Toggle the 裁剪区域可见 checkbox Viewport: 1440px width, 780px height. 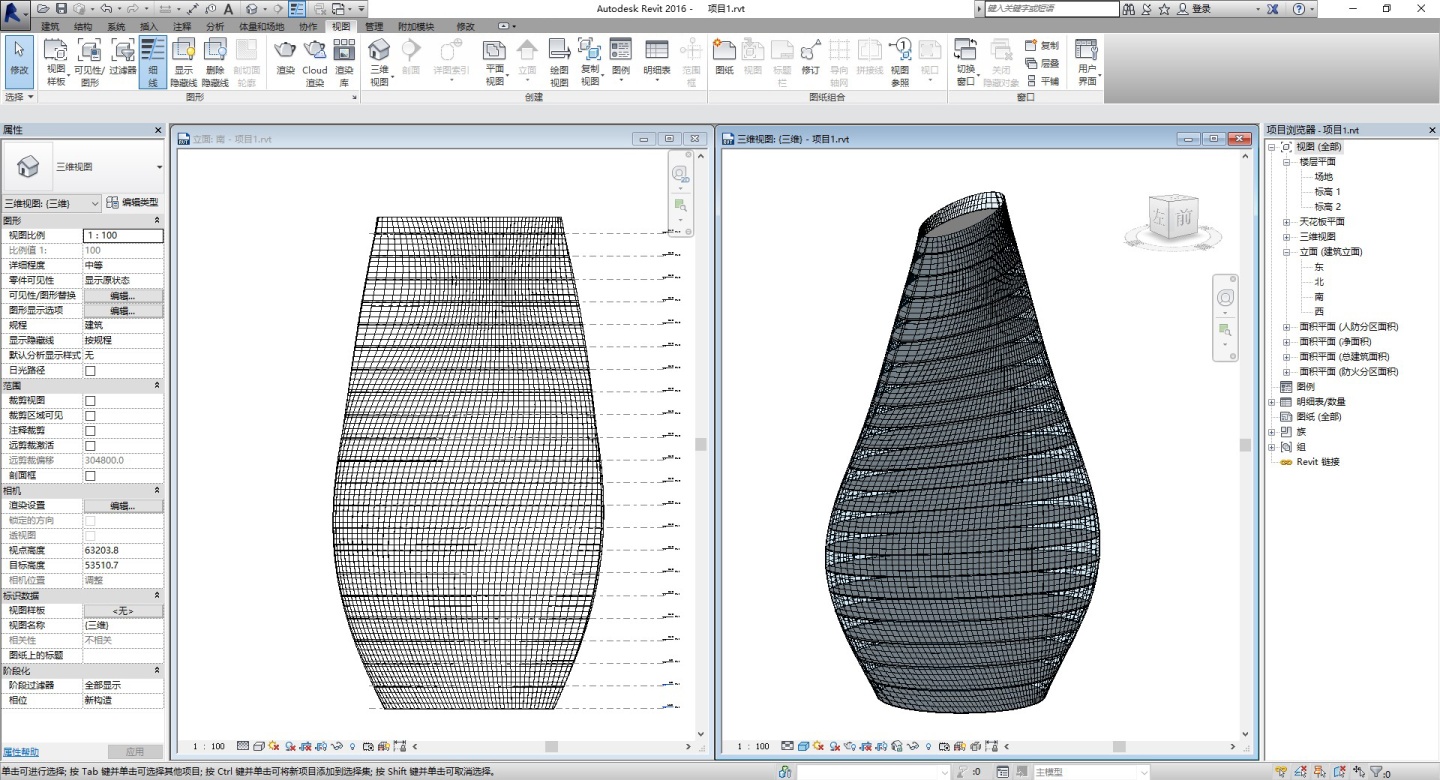tap(90, 415)
